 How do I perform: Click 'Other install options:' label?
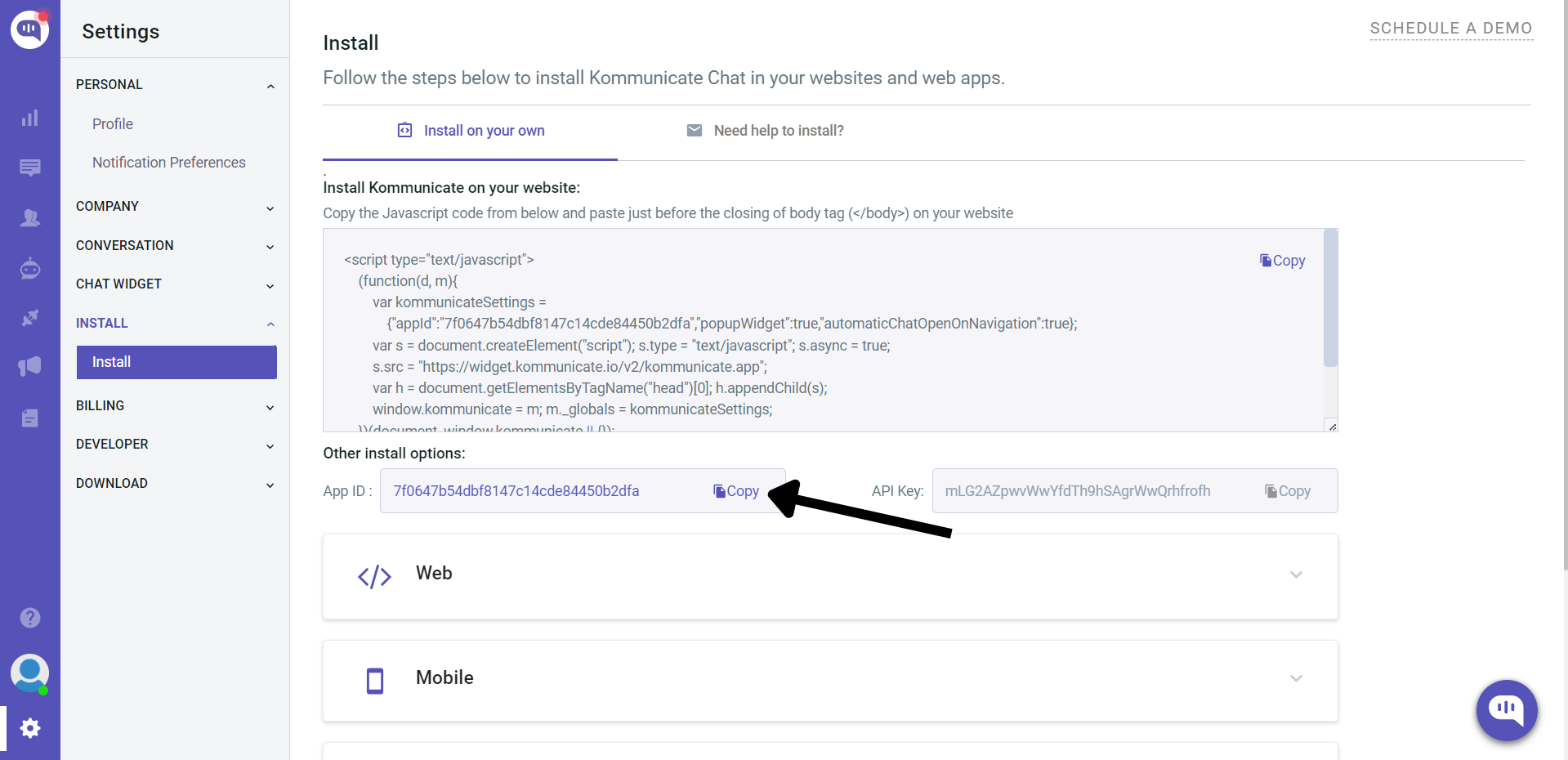(x=394, y=454)
